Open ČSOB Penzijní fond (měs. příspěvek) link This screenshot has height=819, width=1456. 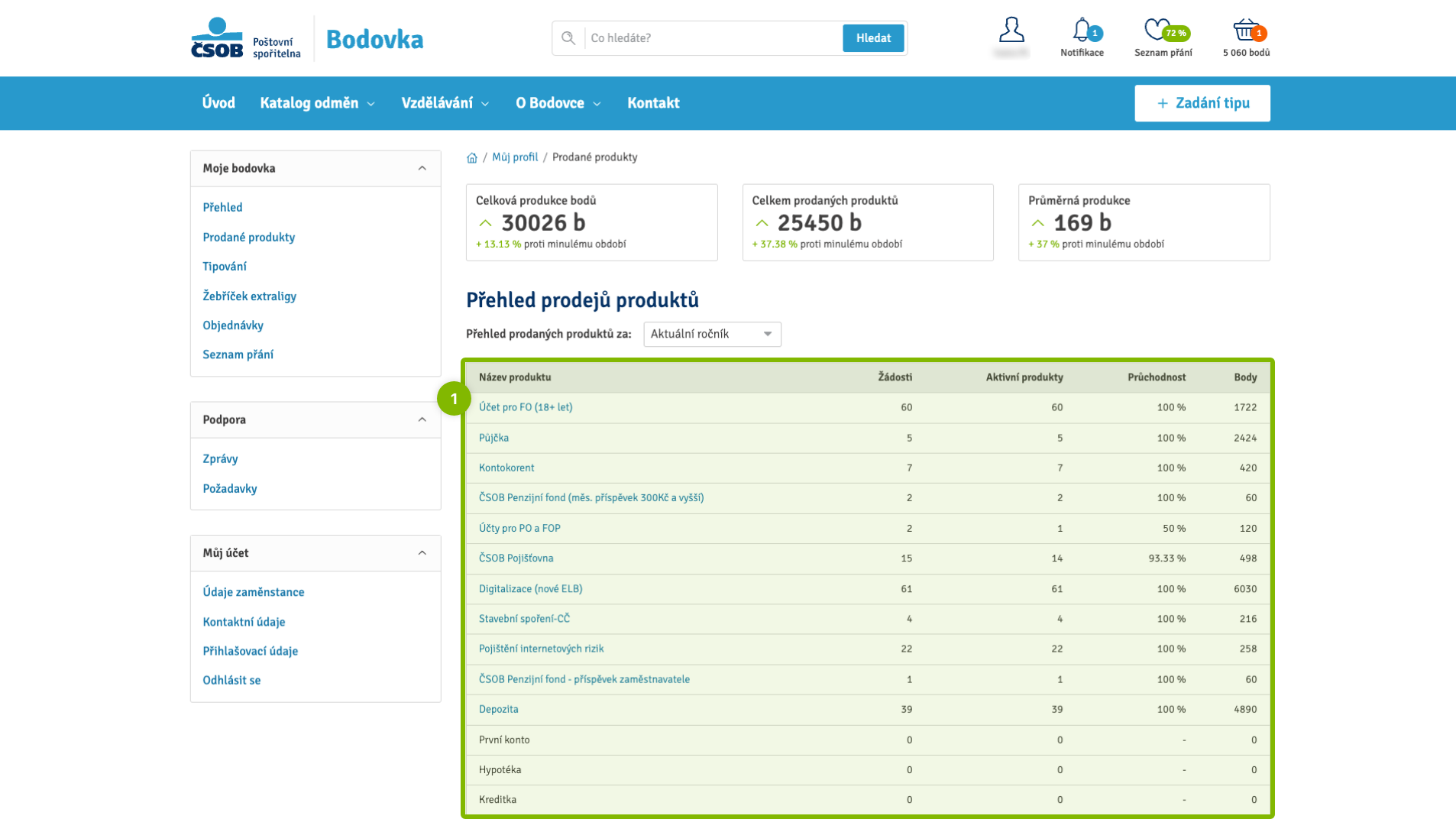pyautogui.click(x=591, y=497)
